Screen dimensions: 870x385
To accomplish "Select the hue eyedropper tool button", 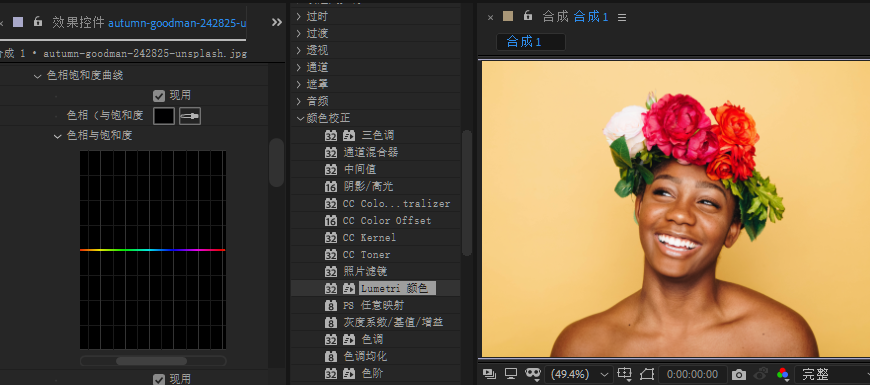I will click(190, 116).
